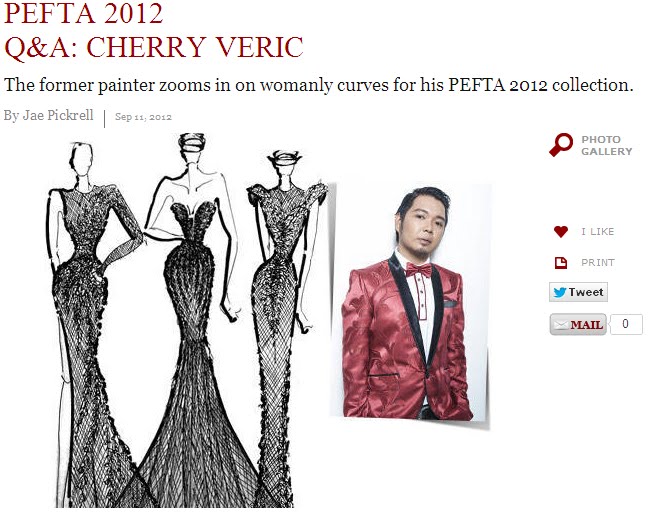This screenshot has width=648, height=513.
Task: Click the article subtitle about former painter
Action: click(319, 85)
